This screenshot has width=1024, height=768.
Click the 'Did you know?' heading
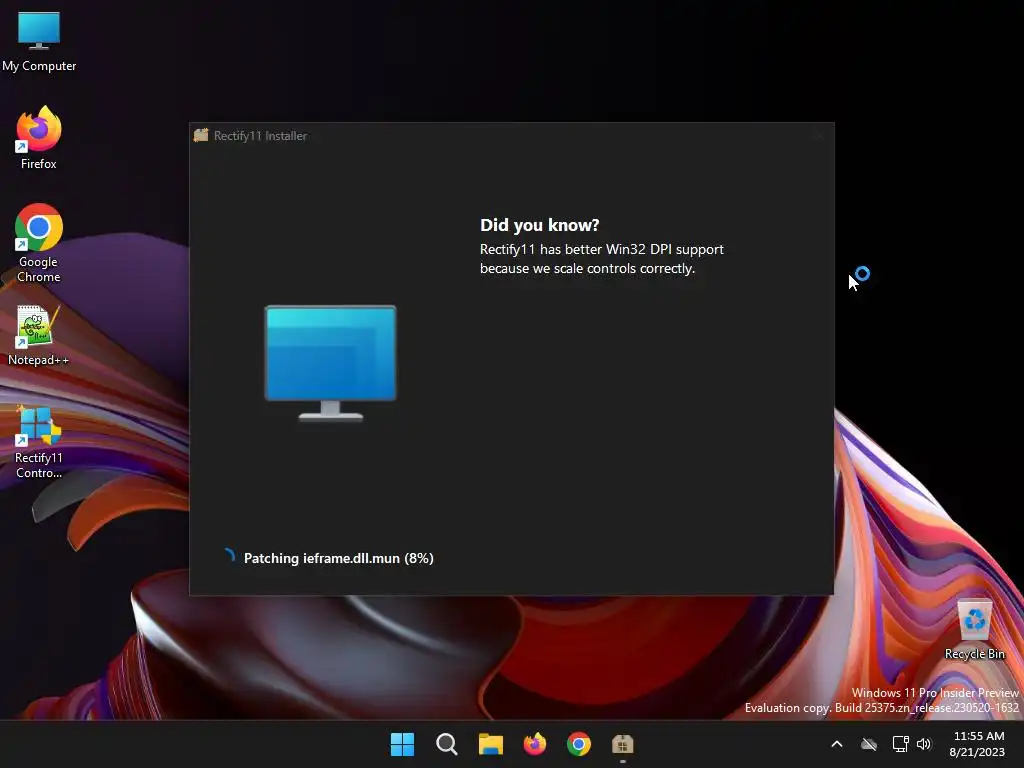coord(539,225)
